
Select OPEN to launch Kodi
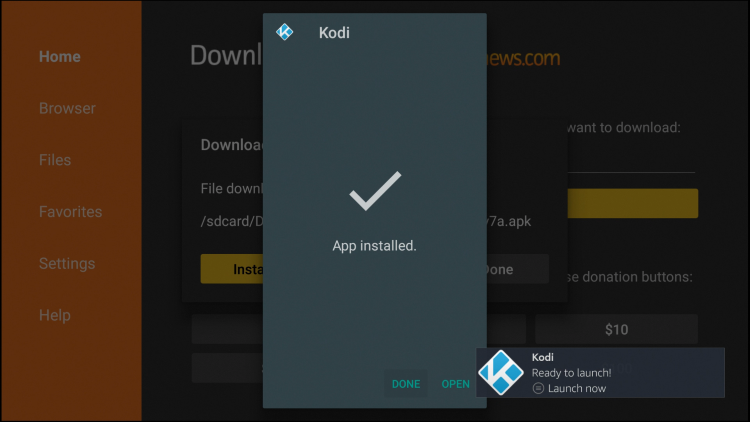455,384
